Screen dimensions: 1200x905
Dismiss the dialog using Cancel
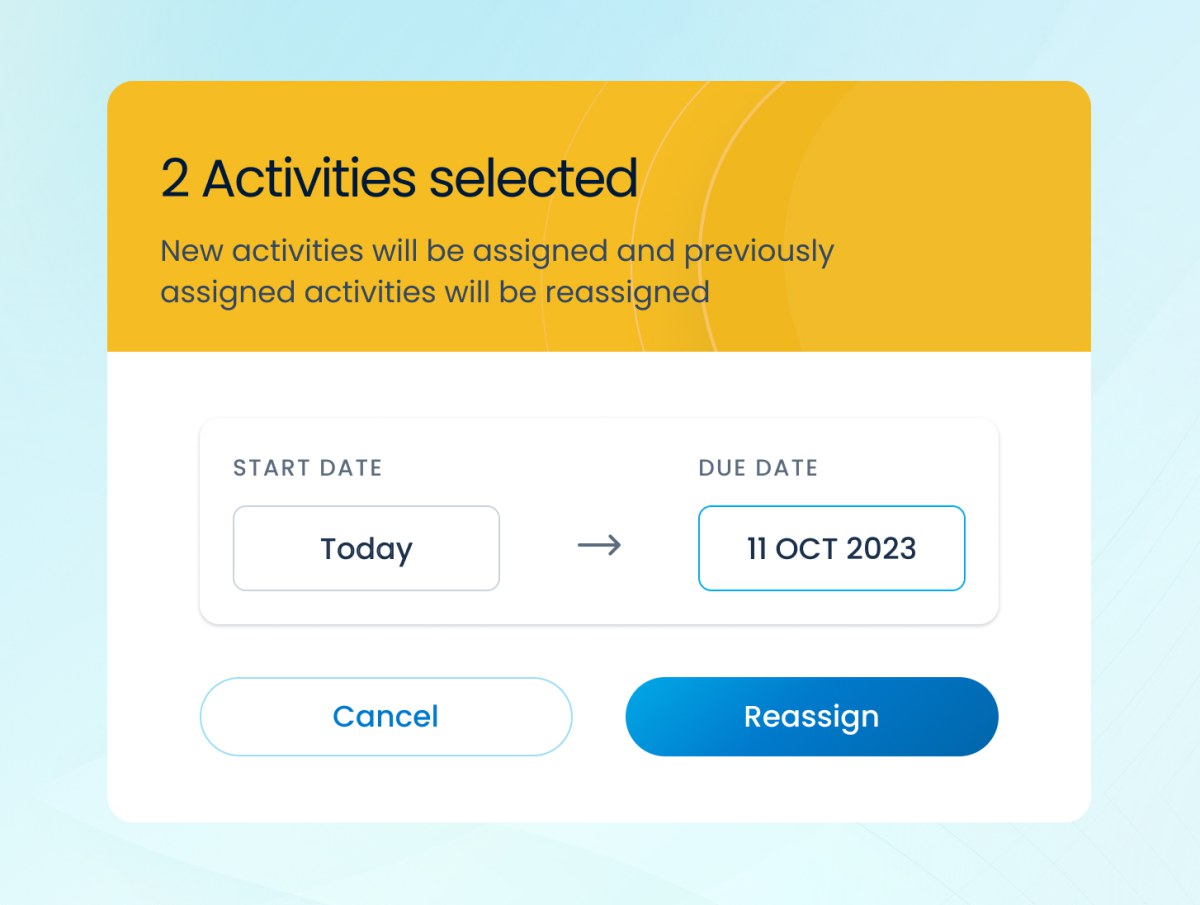385,716
